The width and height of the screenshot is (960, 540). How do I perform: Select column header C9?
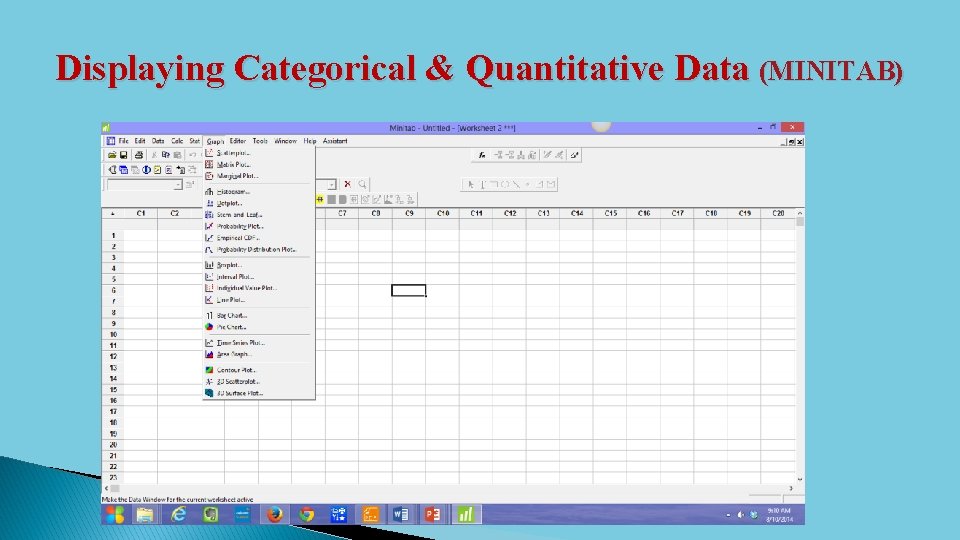point(409,213)
